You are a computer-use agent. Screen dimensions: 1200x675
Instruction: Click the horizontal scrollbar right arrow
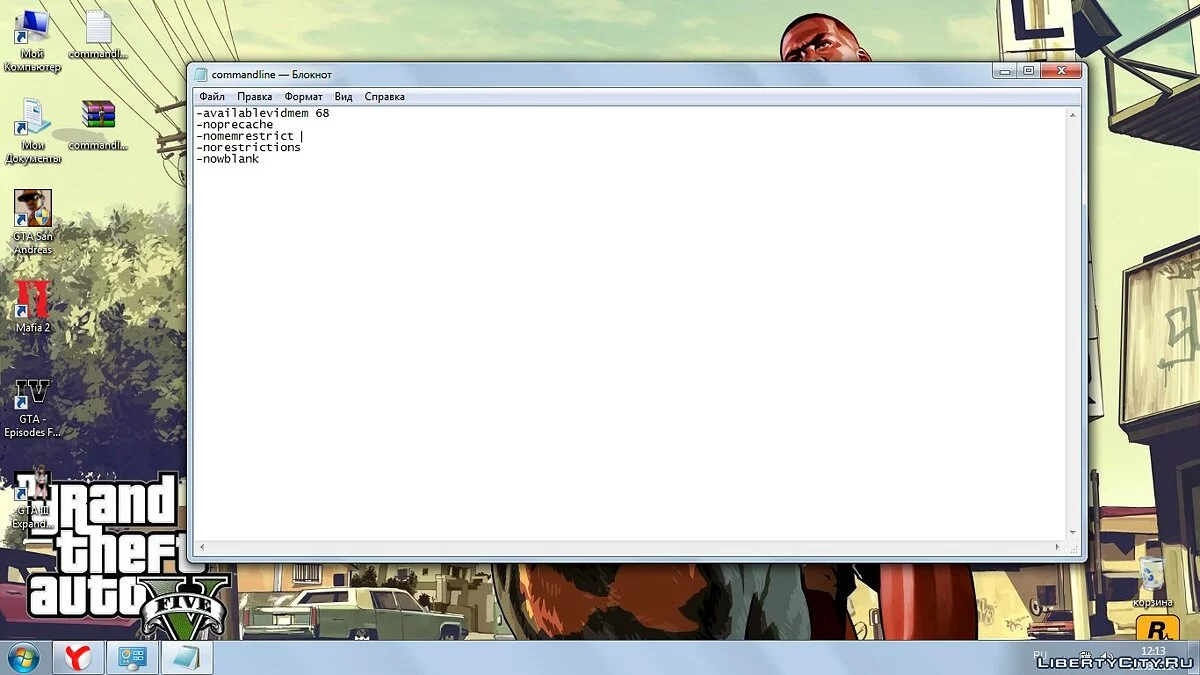coord(1059,547)
